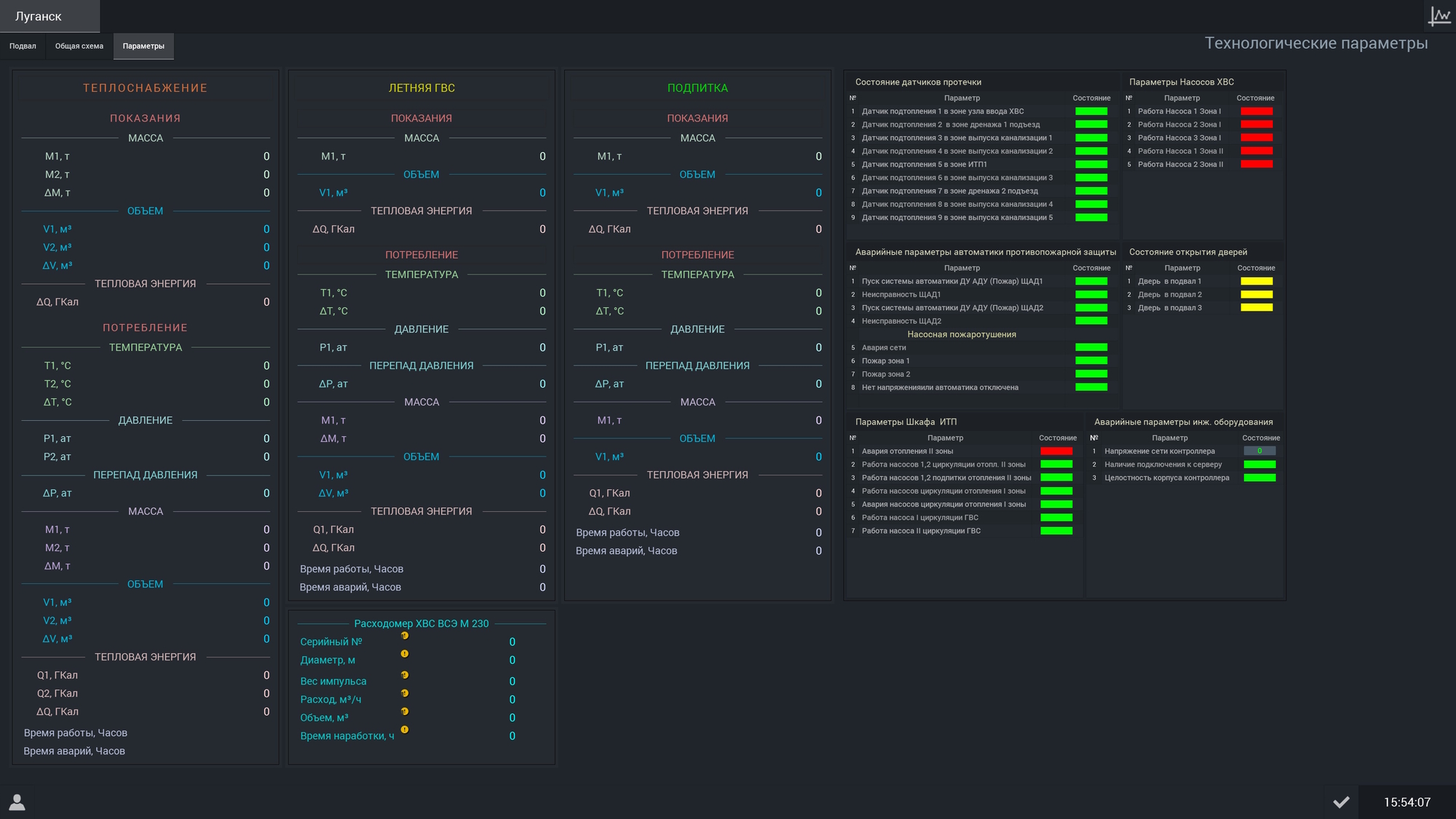Open the Общая схема tab
The image size is (1456, 819).
point(79,46)
